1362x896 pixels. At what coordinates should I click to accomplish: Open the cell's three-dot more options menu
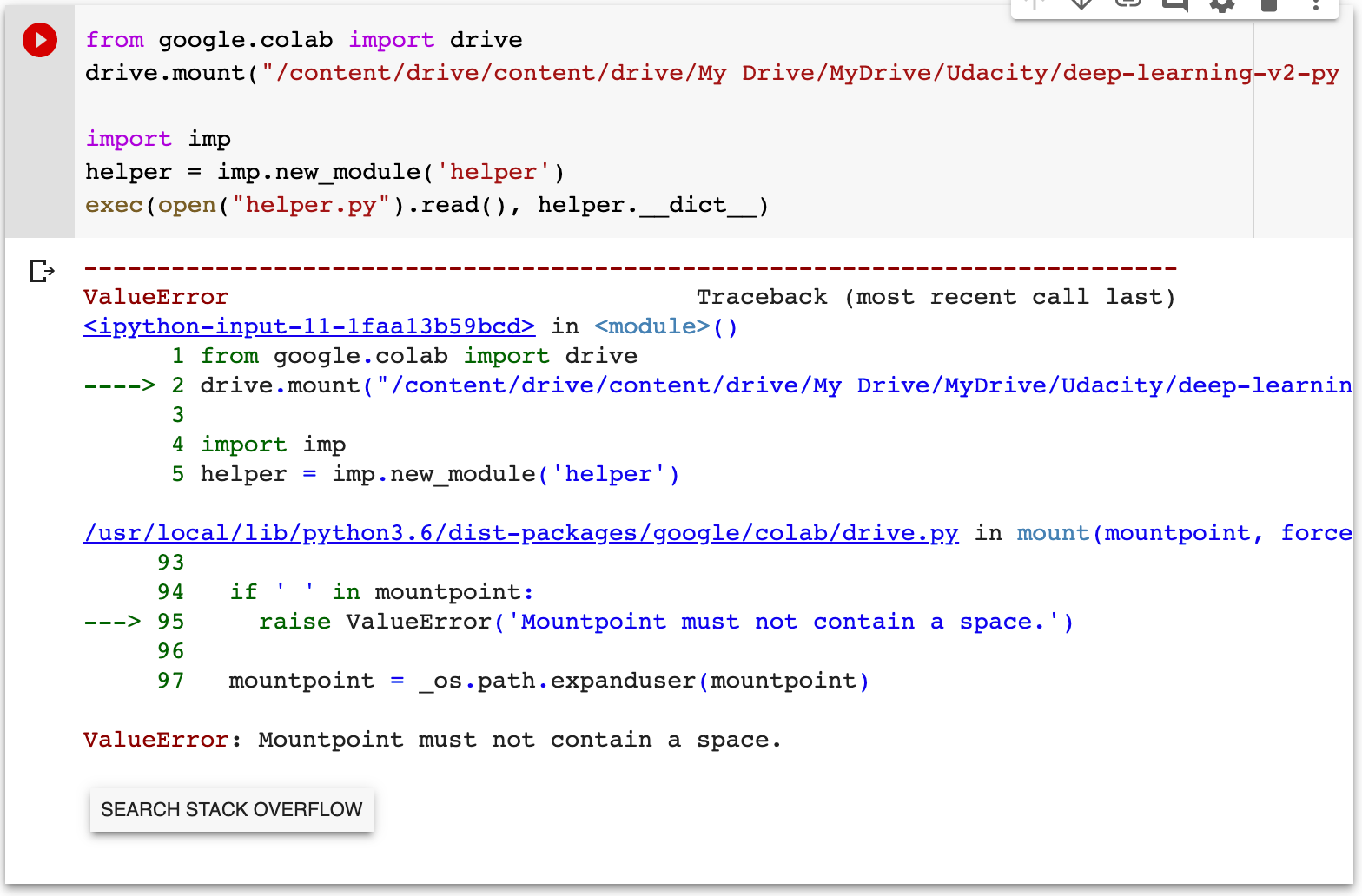pyautogui.click(x=1316, y=5)
